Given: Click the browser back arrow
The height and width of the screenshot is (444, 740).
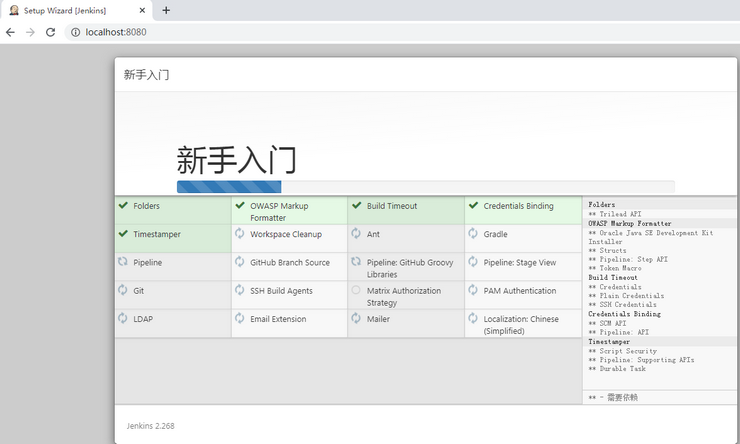Looking at the screenshot, I should tap(10, 32).
